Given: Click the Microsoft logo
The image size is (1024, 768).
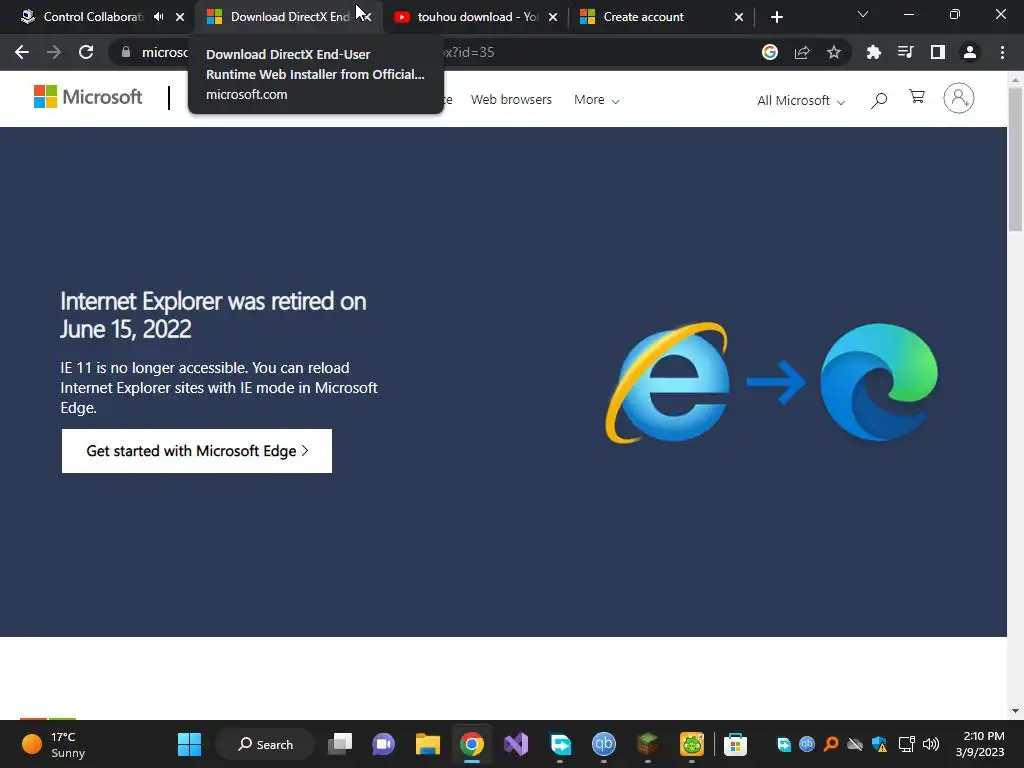Looking at the screenshot, I should coord(88,97).
